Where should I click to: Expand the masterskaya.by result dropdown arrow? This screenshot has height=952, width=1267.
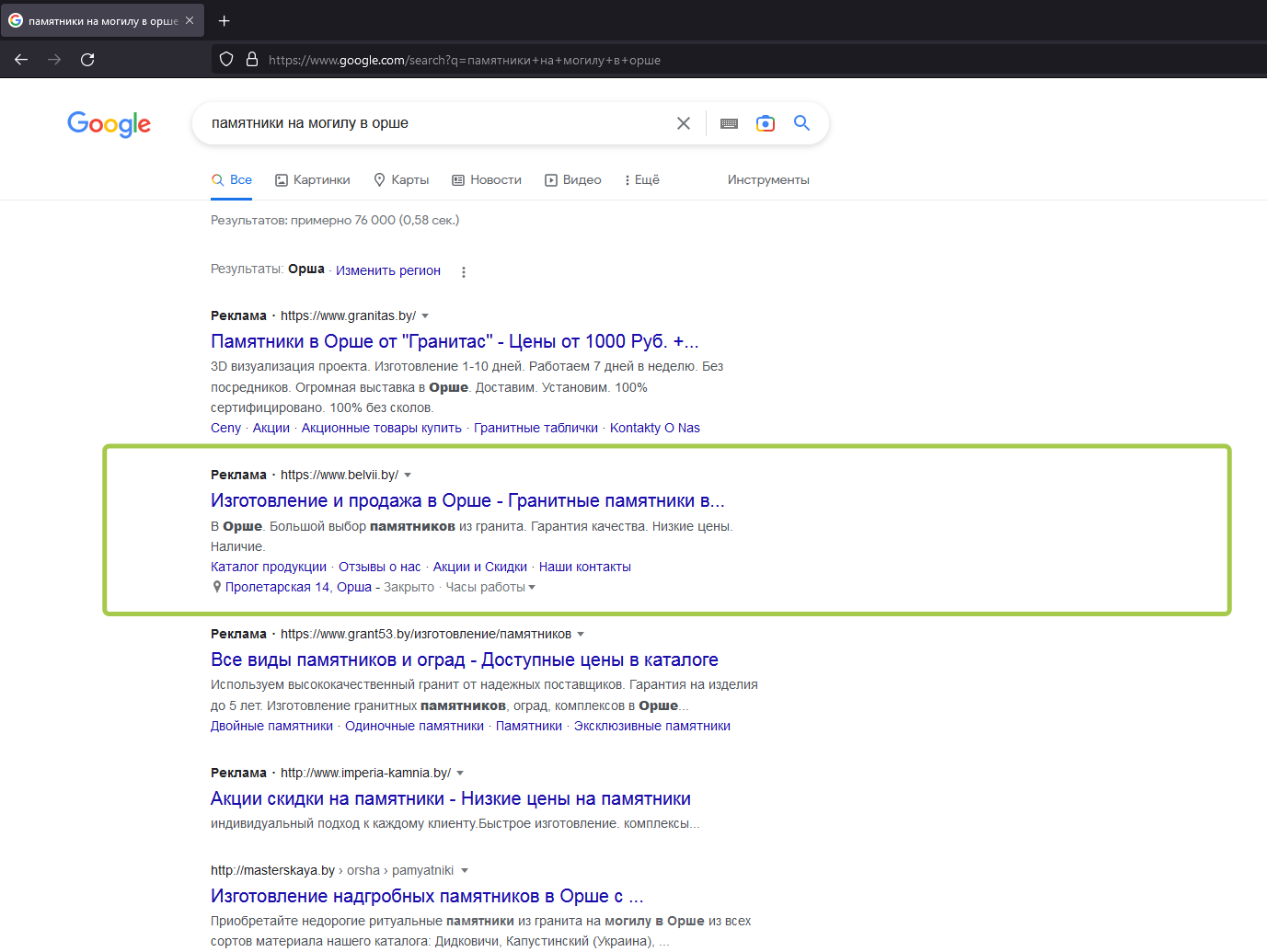point(465,871)
